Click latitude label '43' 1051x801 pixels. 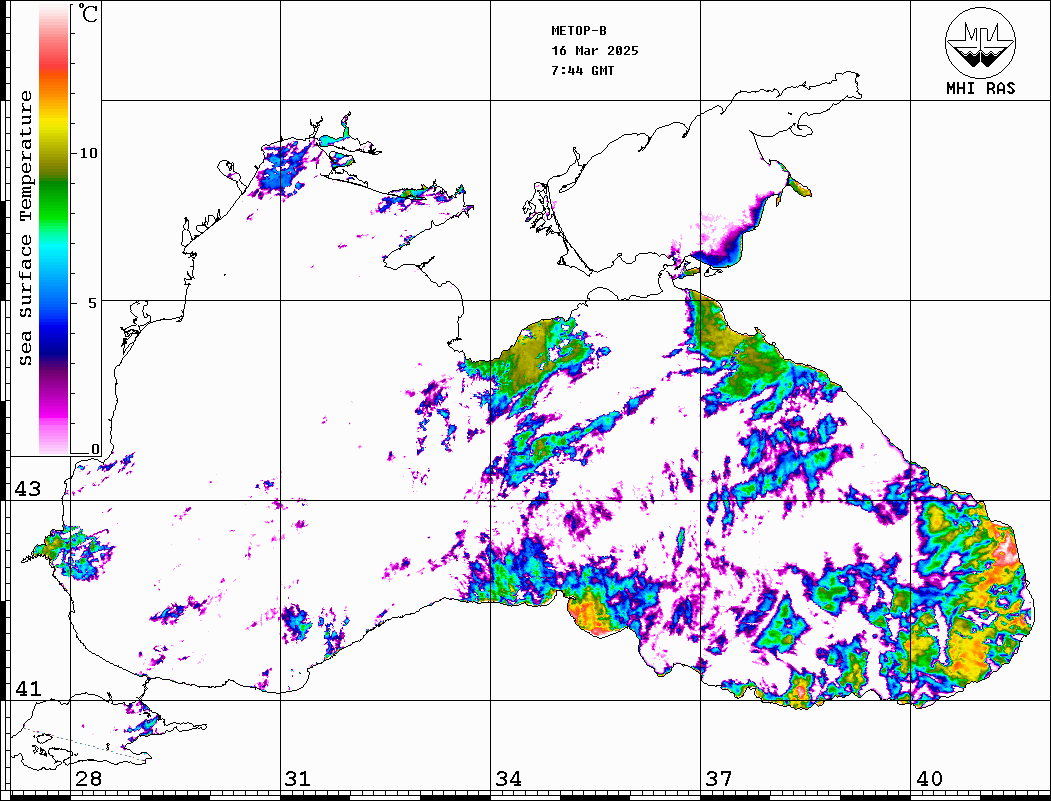click(28, 489)
